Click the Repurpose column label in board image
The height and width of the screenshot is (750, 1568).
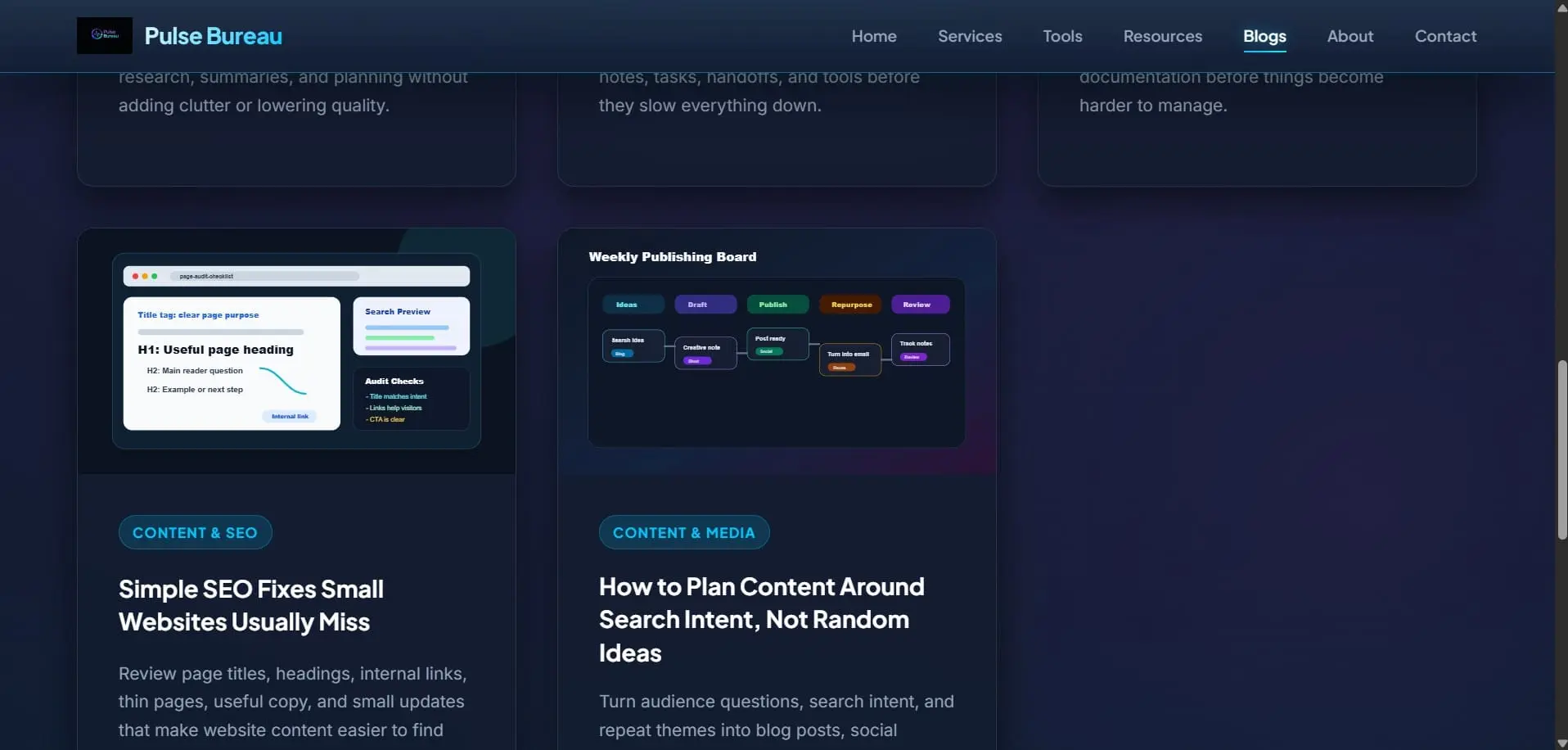point(851,305)
